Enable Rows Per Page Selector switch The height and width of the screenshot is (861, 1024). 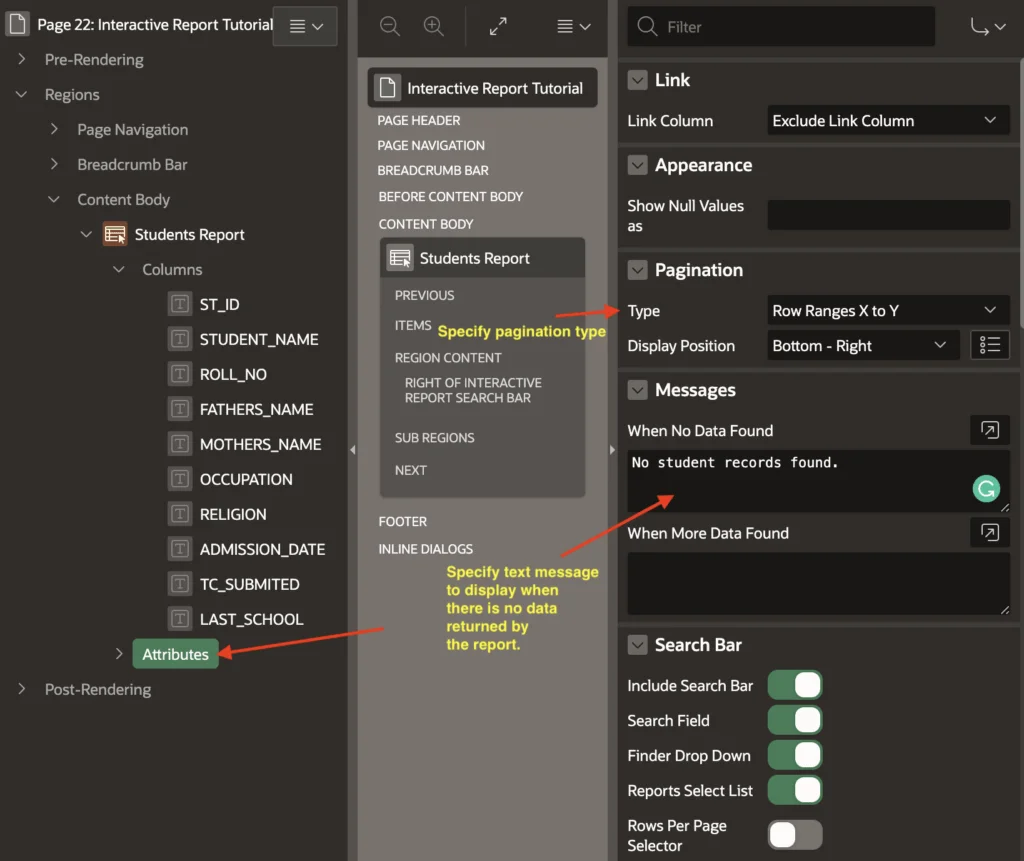[x=795, y=835]
